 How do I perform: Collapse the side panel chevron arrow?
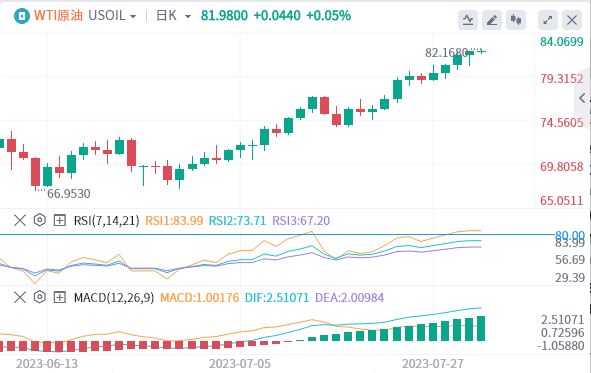[x=582, y=98]
